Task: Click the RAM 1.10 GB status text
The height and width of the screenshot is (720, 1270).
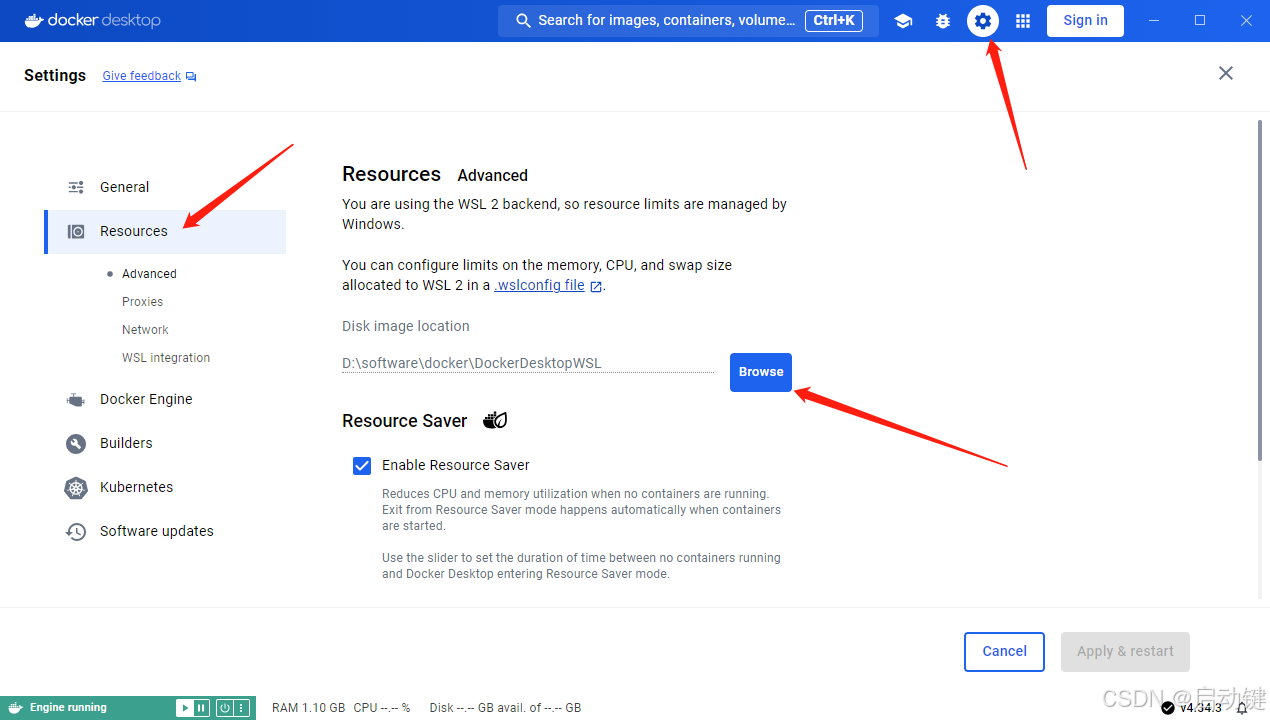Action: (x=309, y=708)
